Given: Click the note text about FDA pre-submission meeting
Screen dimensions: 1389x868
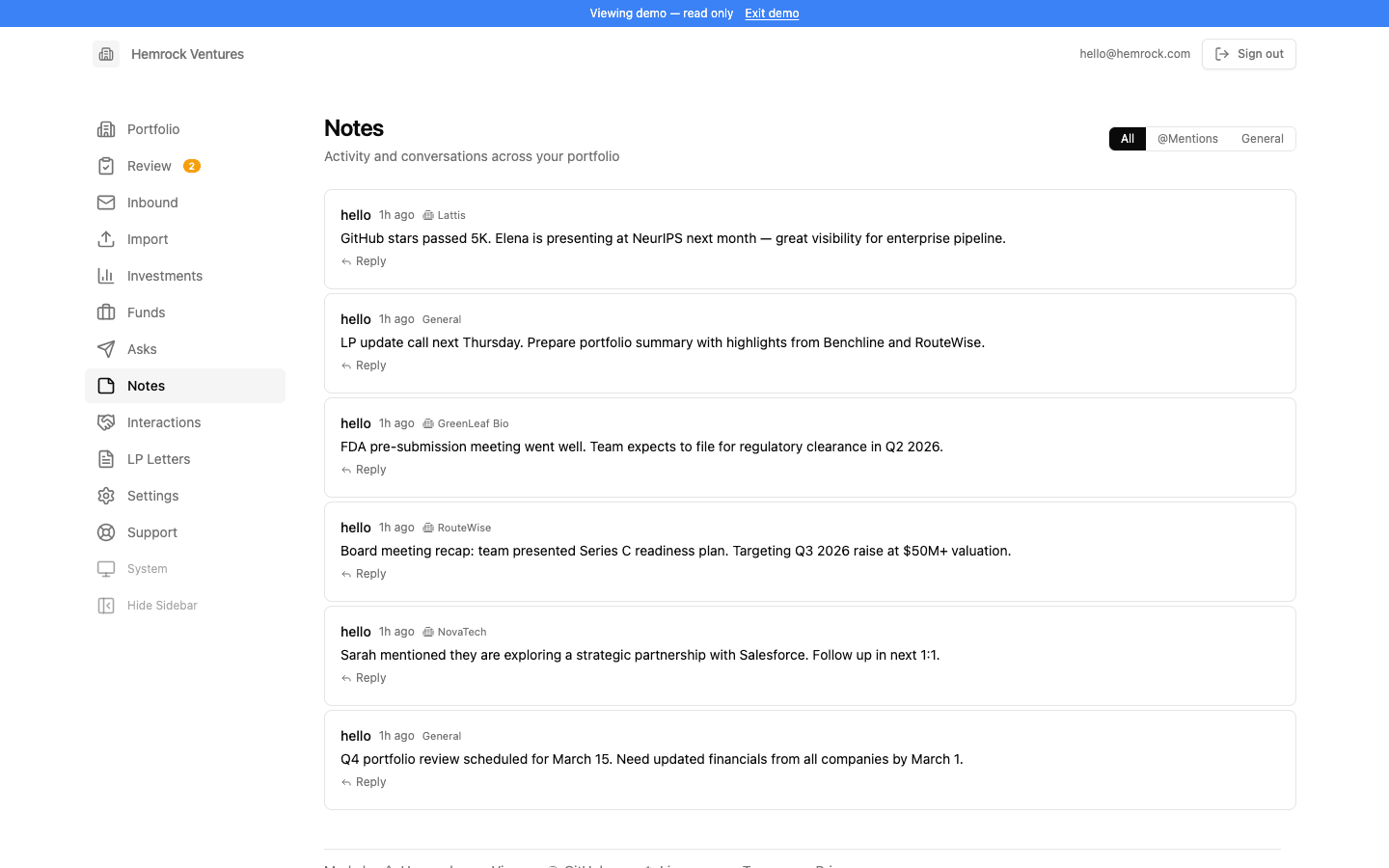Looking at the screenshot, I should pyautogui.click(x=641, y=447).
